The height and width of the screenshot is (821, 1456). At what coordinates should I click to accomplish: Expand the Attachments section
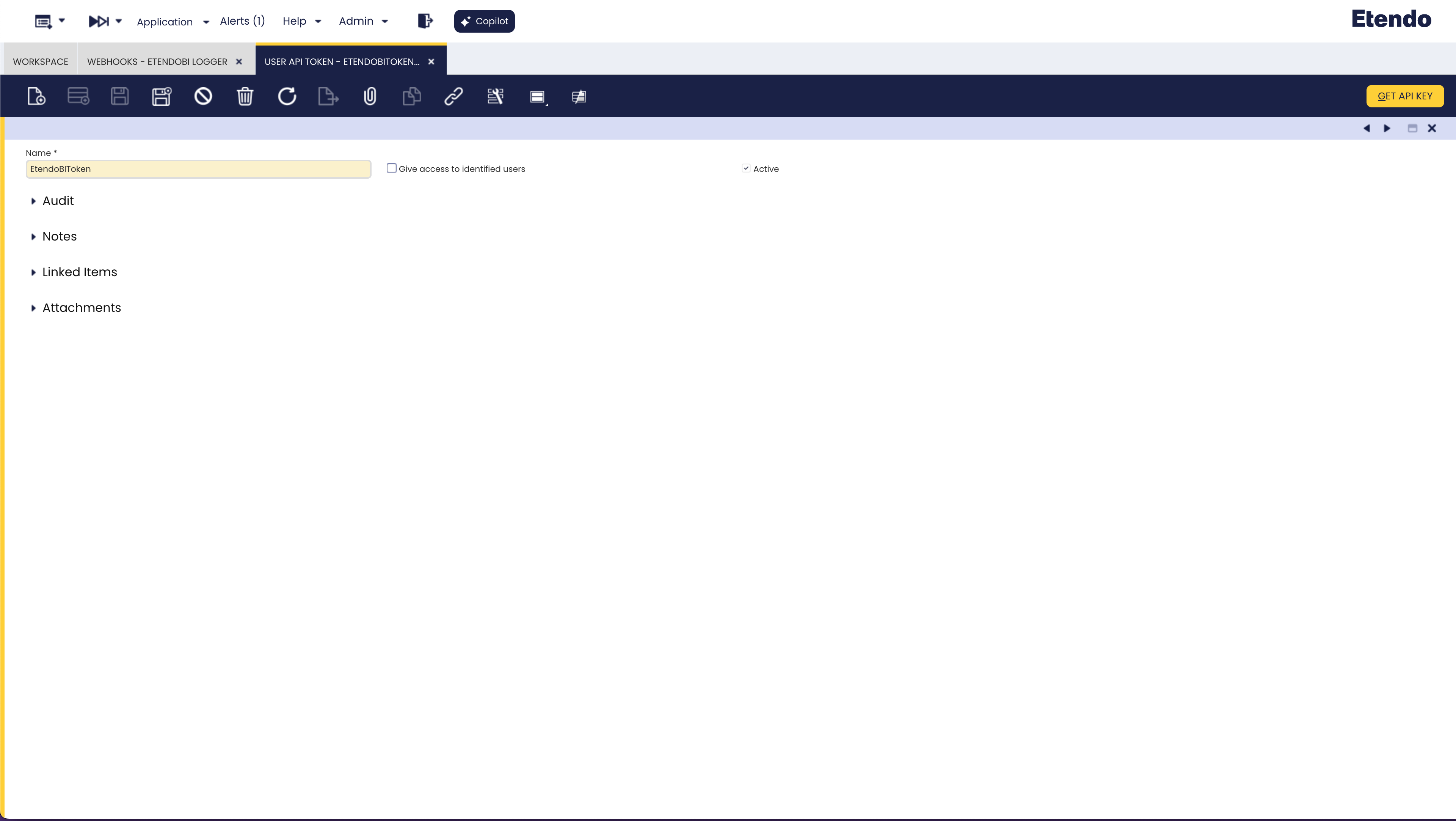pos(76,308)
